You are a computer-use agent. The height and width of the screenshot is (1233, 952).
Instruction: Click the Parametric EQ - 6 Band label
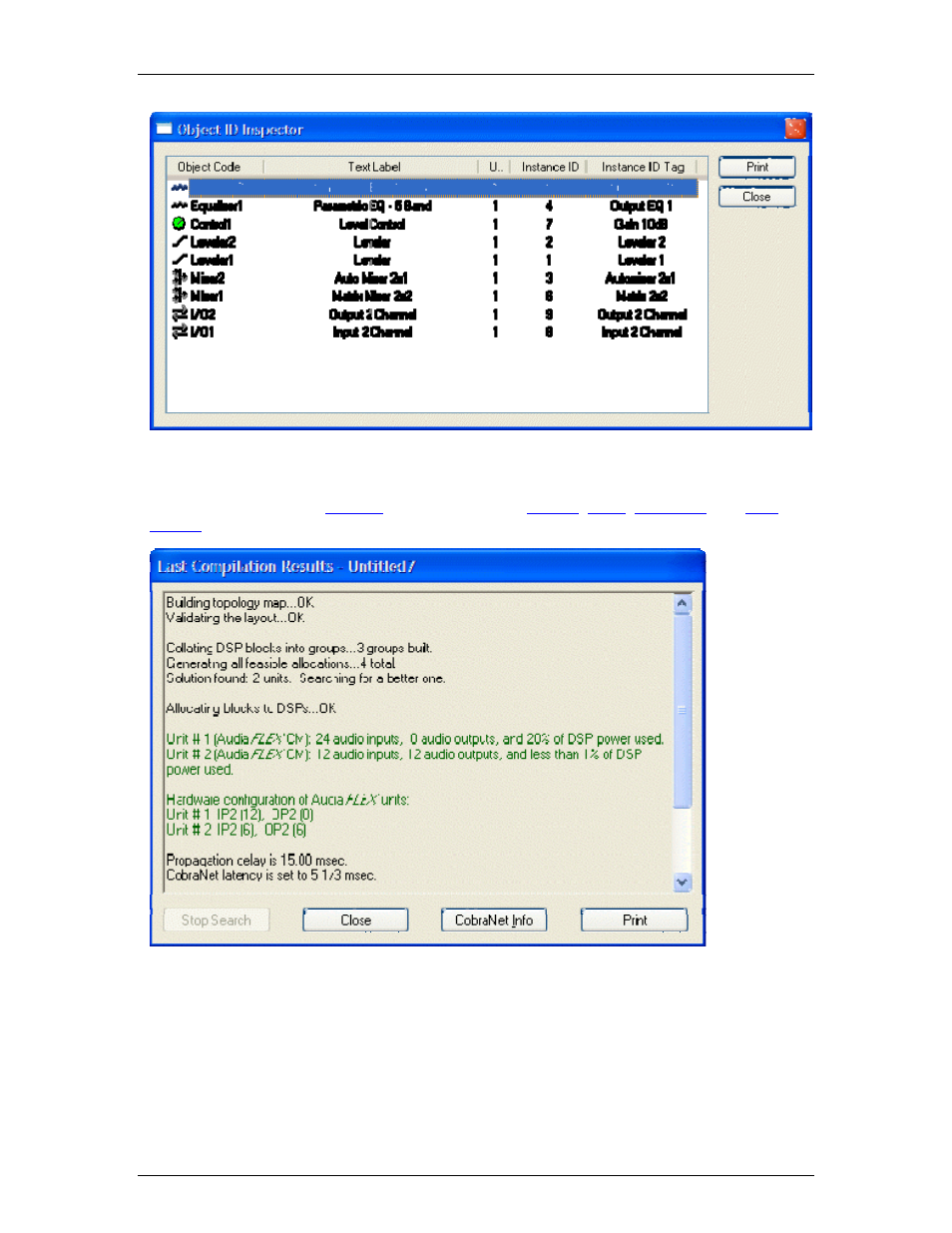coord(372,206)
